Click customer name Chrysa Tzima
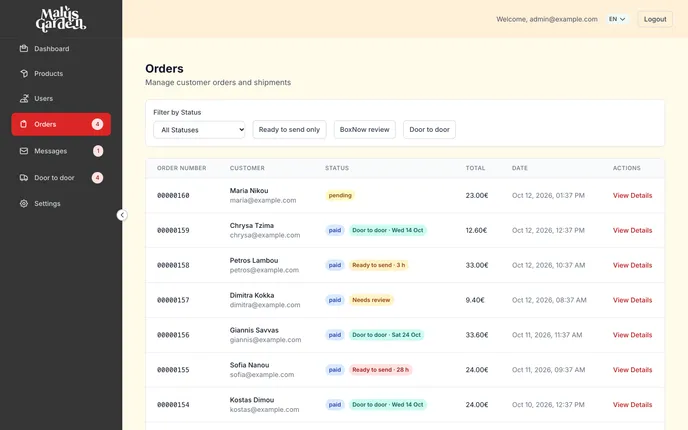The width and height of the screenshot is (688, 430). pyautogui.click(x=252, y=226)
